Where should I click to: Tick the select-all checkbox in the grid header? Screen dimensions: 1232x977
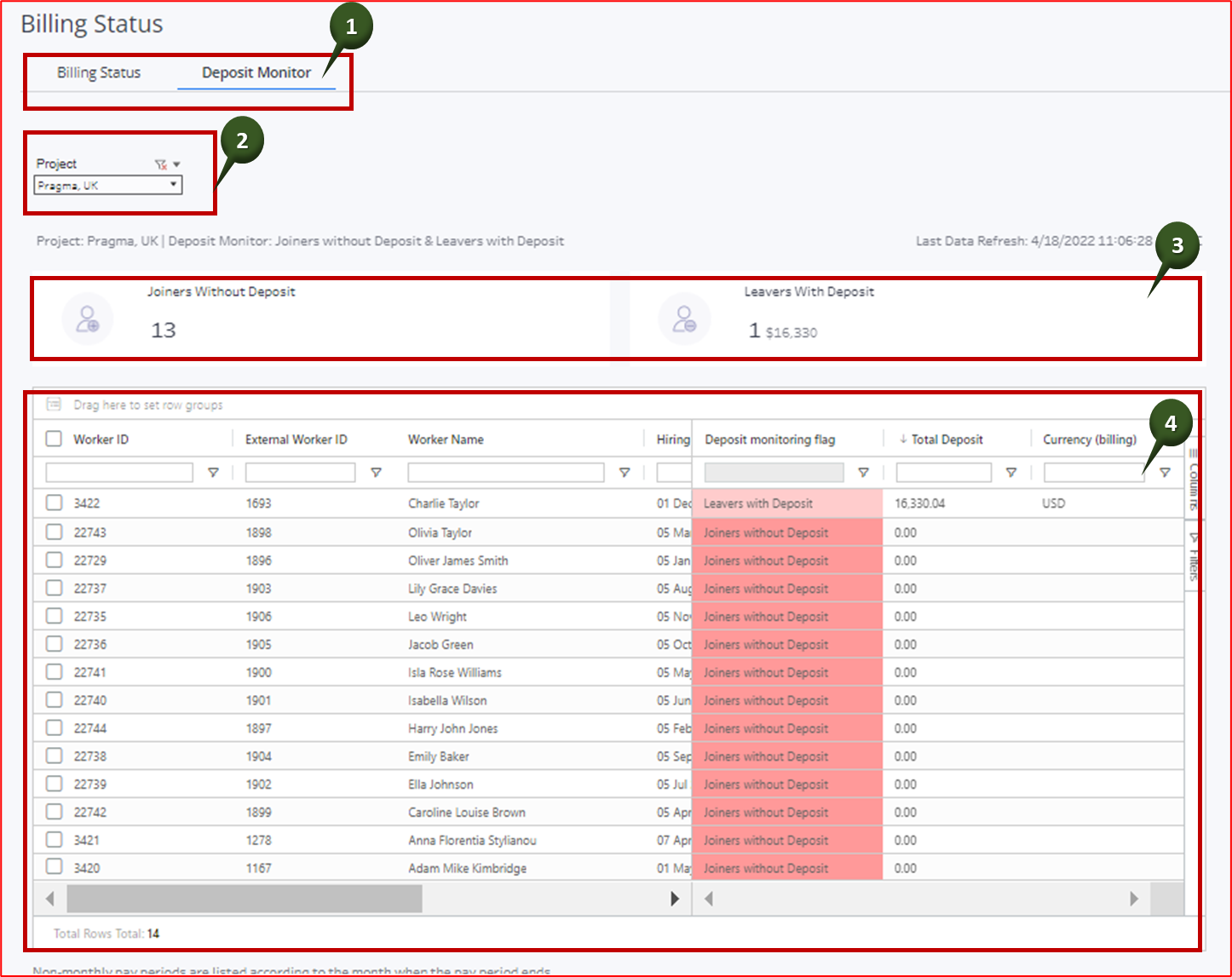(x=54, y=438)
